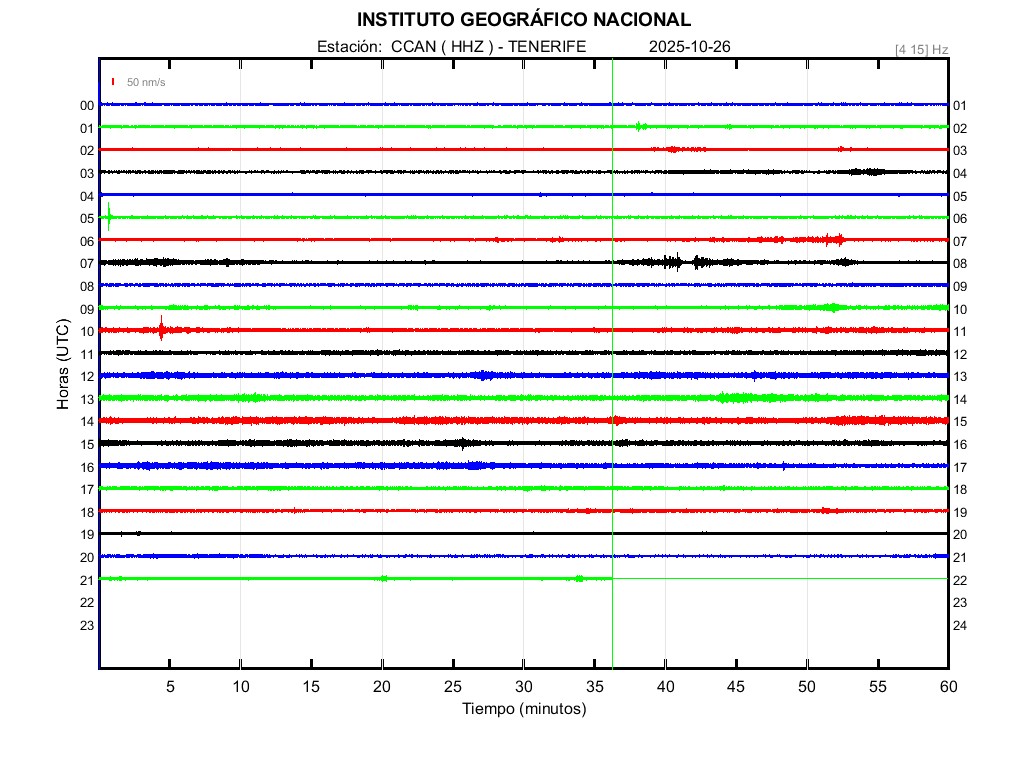Click the "Tiempo (minutos)" axis label
Screen dimensions: 1024x768
[524, 709]
